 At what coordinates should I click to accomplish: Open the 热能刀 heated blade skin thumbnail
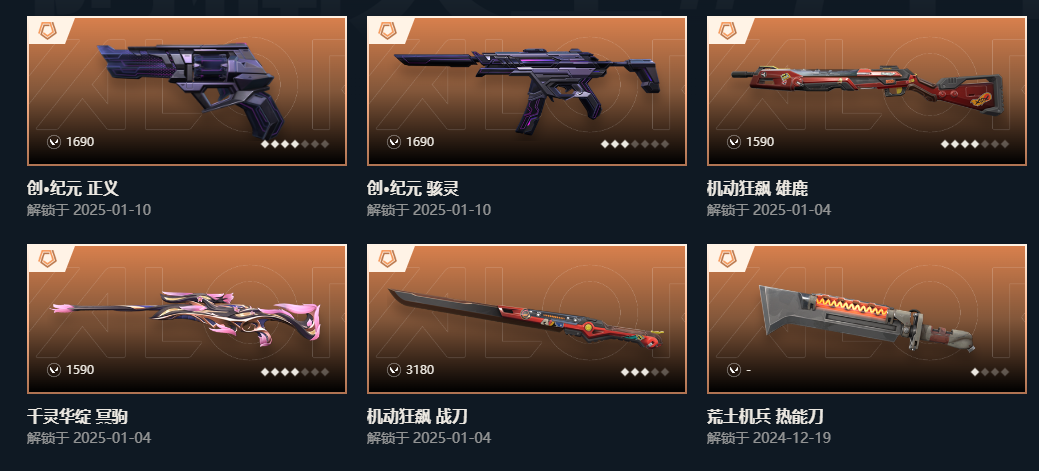[867, 319]
